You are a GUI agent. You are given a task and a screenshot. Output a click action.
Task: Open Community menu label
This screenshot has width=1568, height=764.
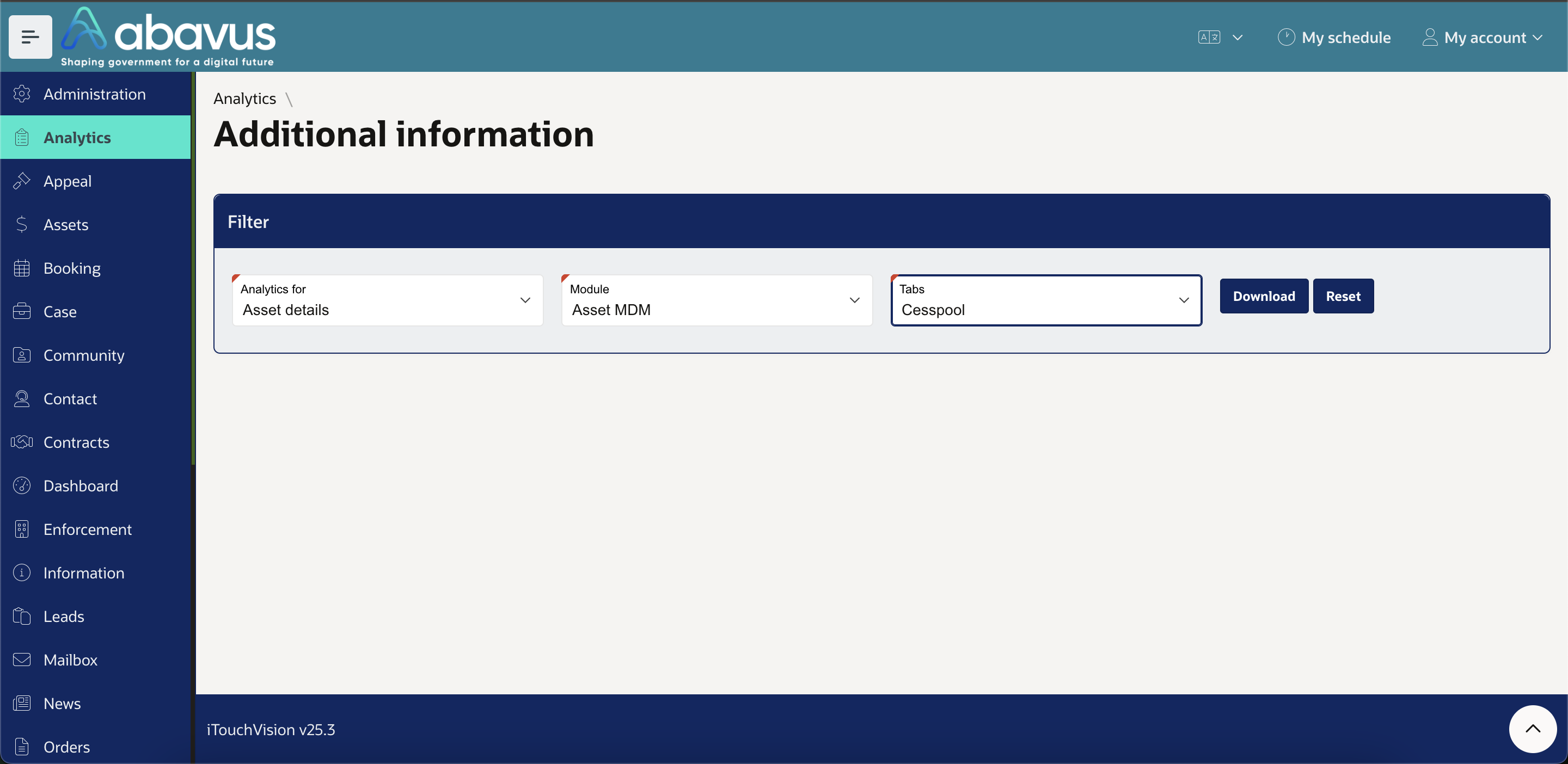(84, 355)
